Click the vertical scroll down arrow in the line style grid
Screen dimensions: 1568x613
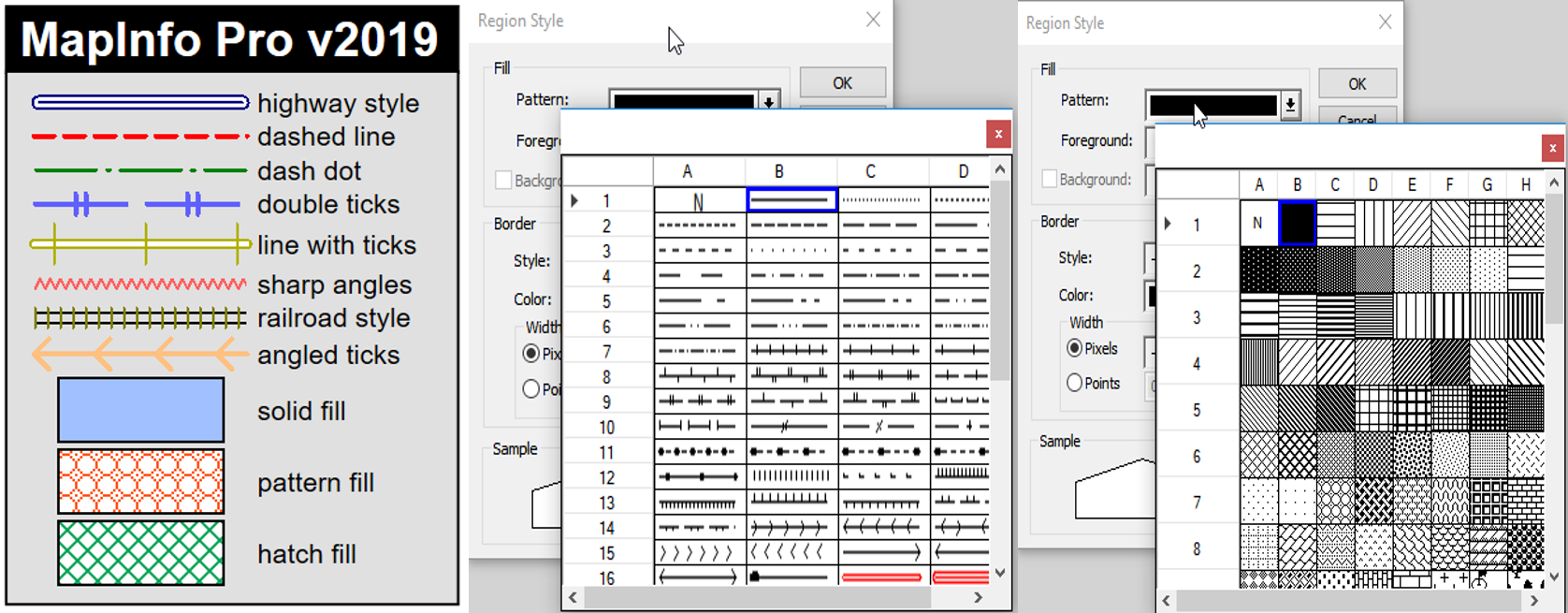(x=1000, y=573)
